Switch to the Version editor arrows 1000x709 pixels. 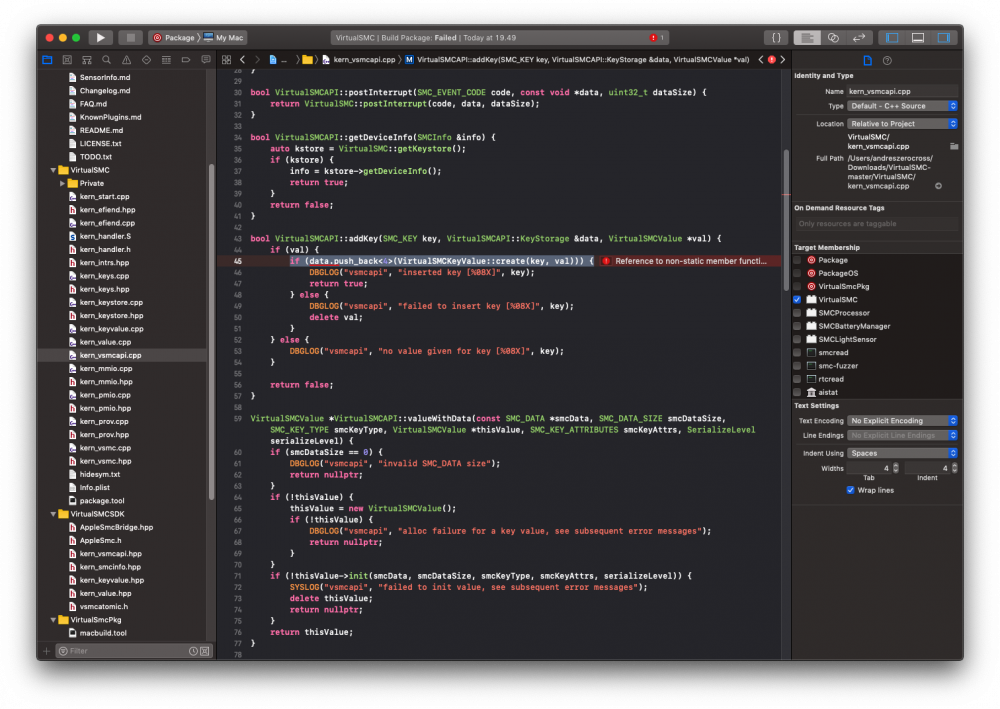click(x=859, y=38)
